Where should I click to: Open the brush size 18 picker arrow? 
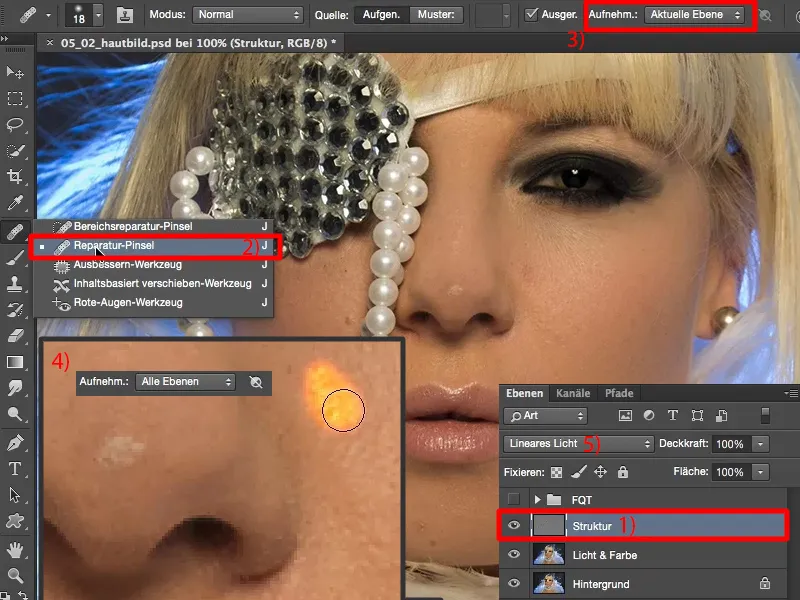coord(98,15)
